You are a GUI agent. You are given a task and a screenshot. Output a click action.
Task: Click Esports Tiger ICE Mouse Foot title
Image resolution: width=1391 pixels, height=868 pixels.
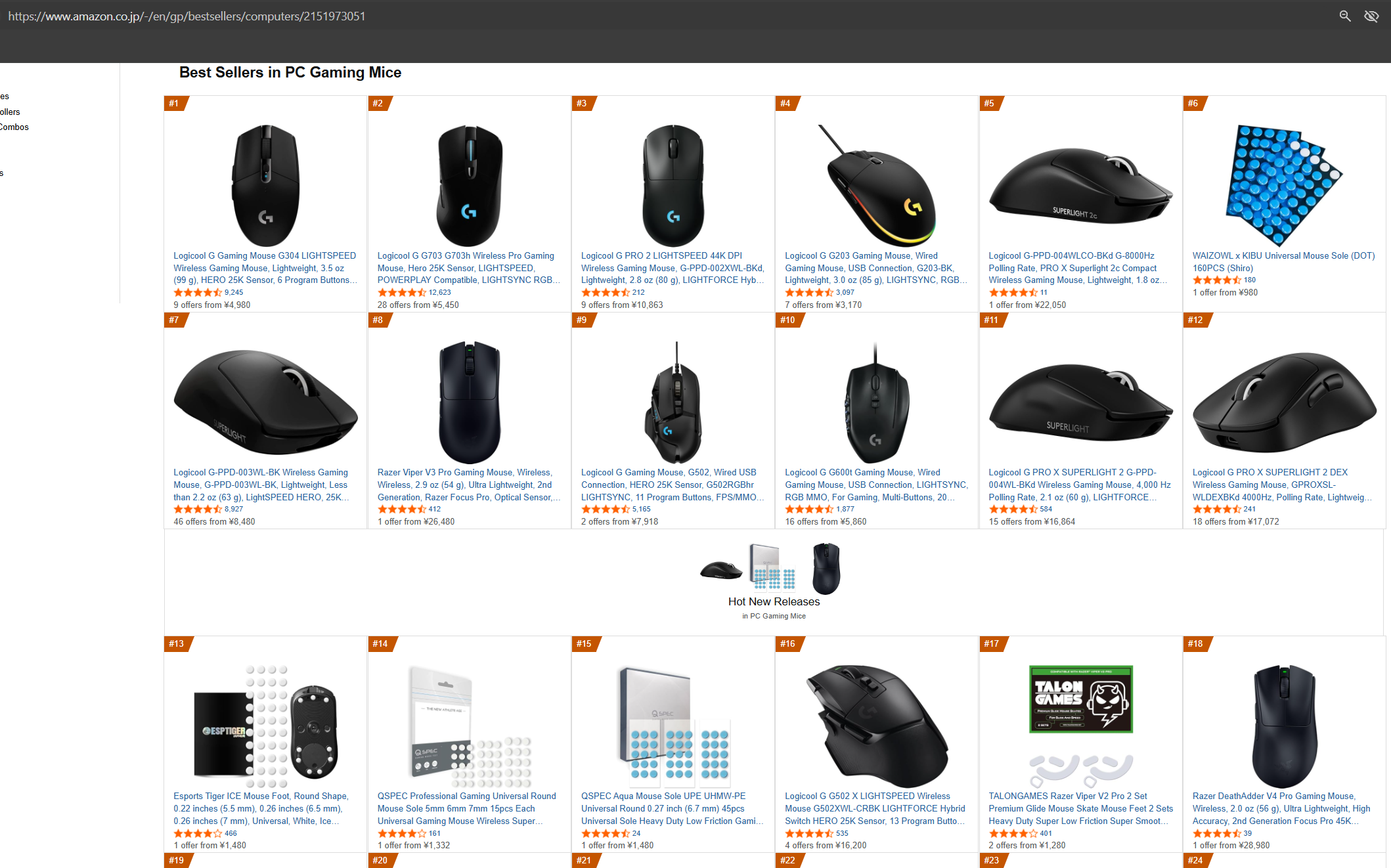[261, 808]
